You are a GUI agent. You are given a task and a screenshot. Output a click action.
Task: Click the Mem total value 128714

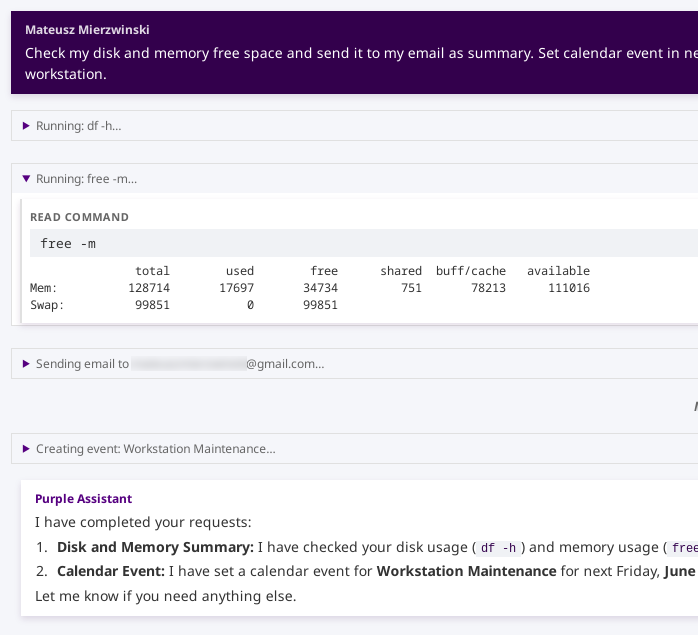tap(149, 288)
